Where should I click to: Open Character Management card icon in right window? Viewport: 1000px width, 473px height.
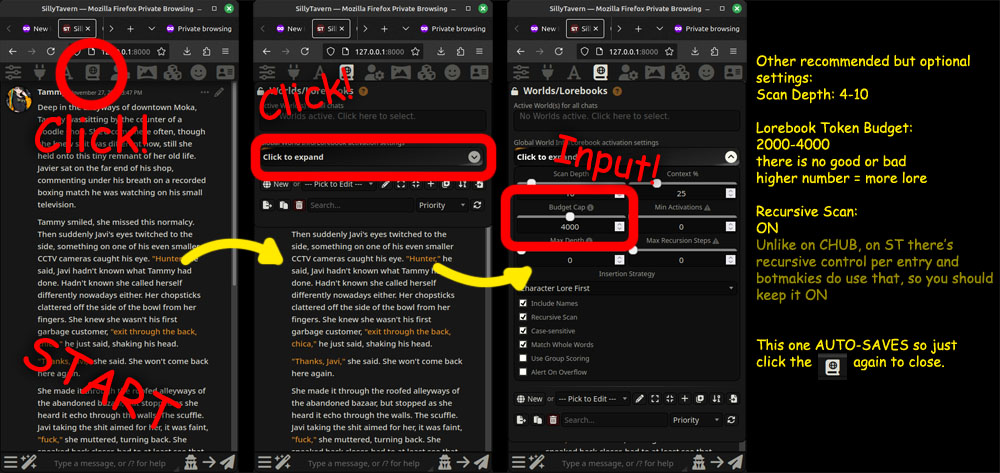[x=733, y=72]
